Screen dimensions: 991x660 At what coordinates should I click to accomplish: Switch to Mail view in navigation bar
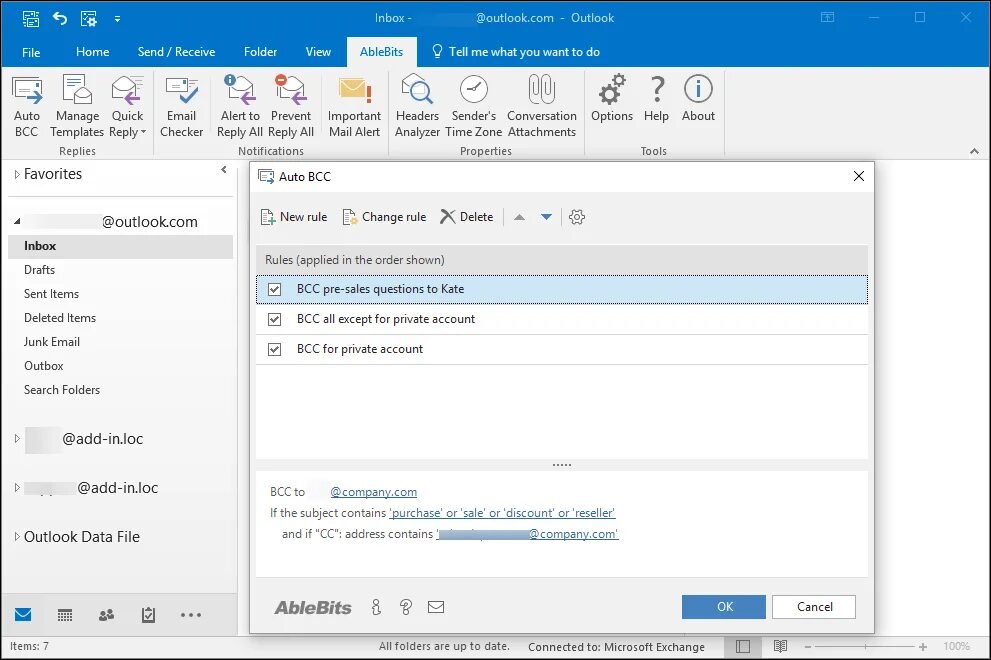coord(23,614)
